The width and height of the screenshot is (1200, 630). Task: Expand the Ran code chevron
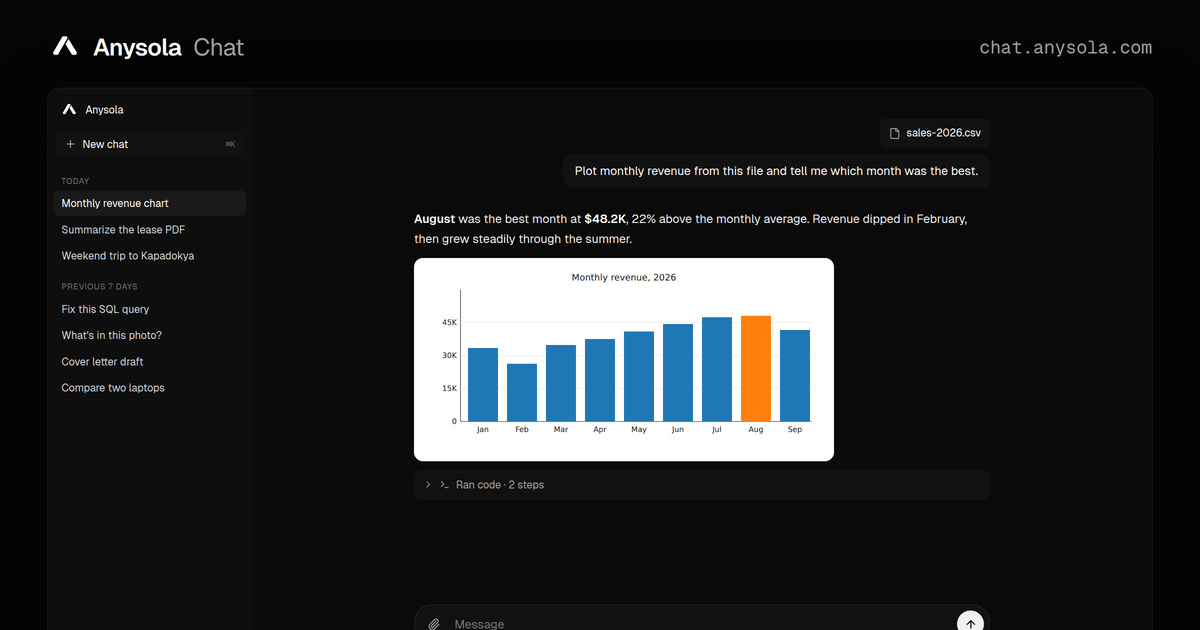(428, 485)
